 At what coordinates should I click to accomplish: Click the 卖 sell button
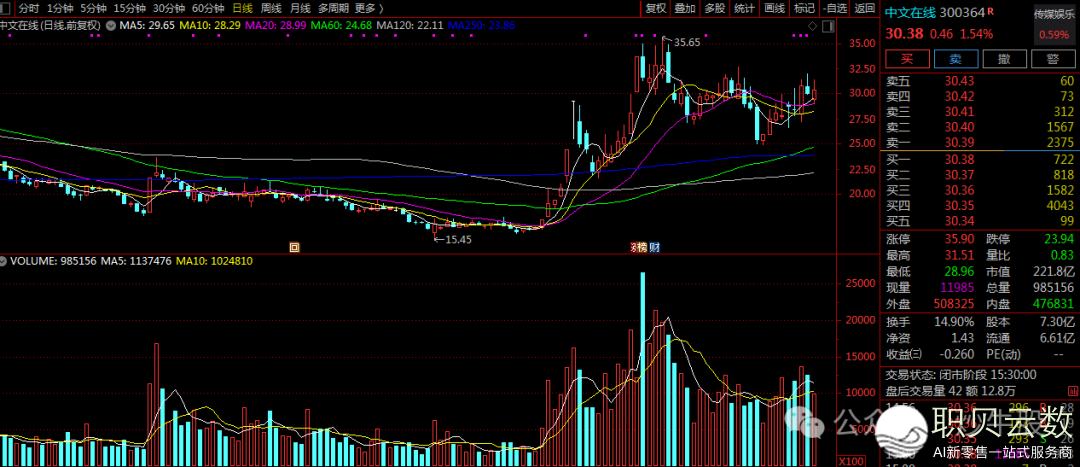tap(955, 59)
